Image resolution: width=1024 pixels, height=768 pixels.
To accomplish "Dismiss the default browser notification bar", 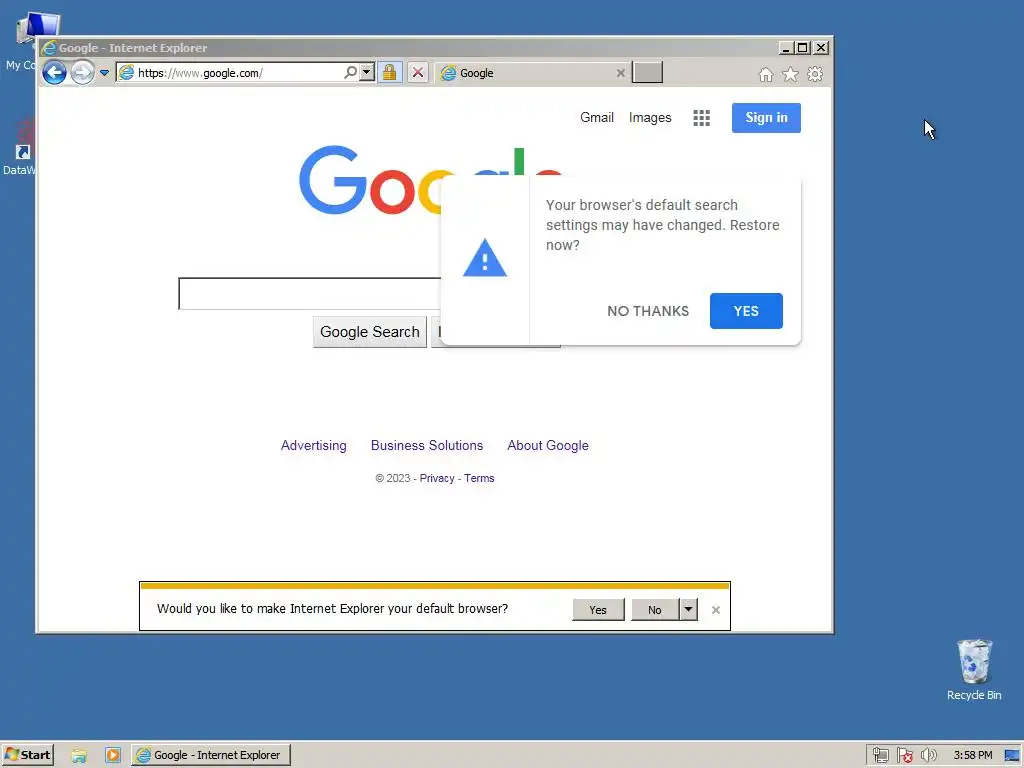I will coord(716,609).
